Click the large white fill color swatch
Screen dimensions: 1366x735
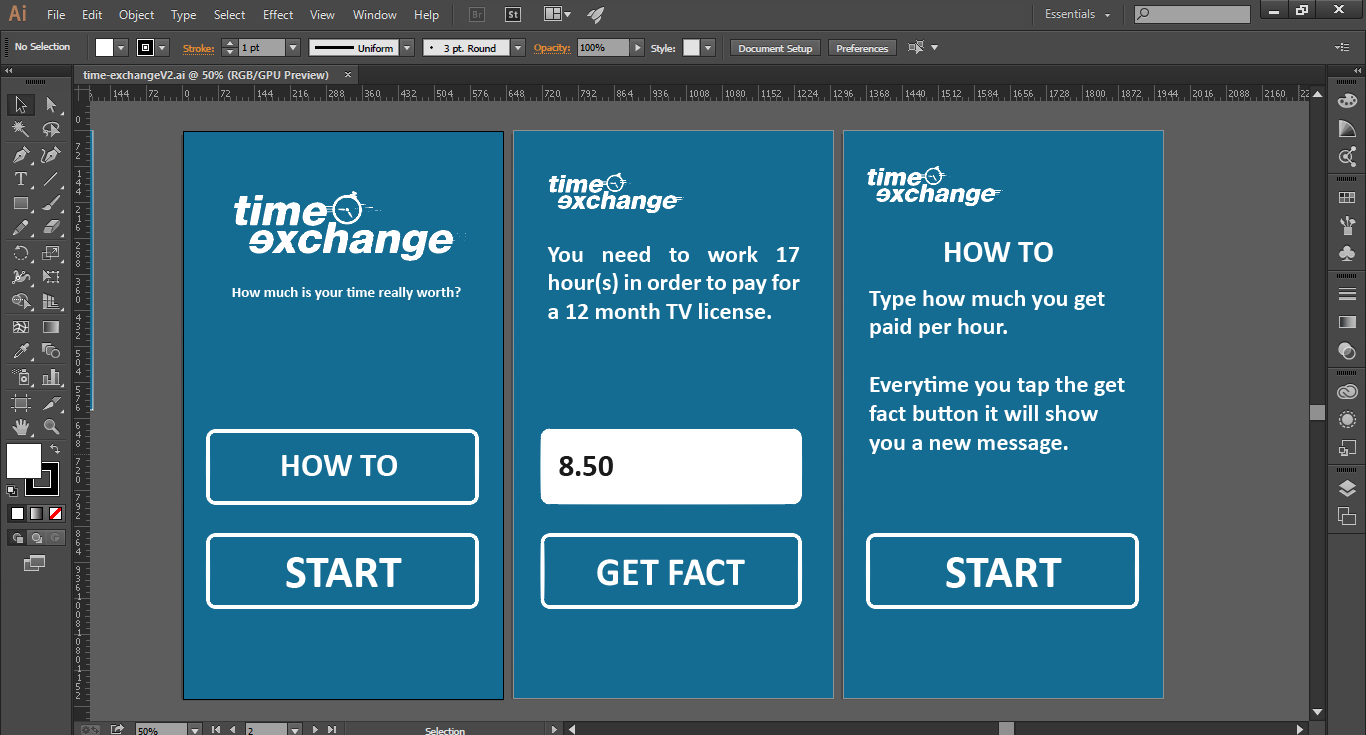[24, 461]
